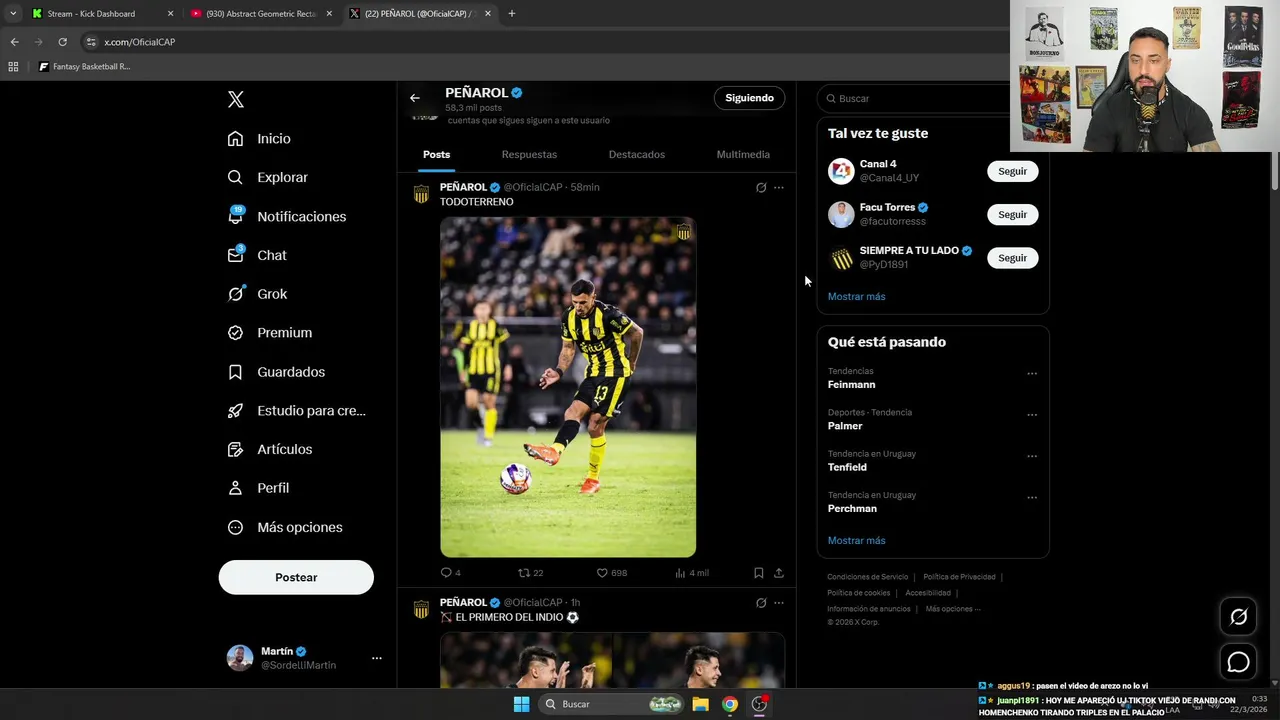Image resolution: width=1280 pixels, height=720 pixels.
Task: Follow Facu Torres with Seguir
Action: click(x=1012, y=214)
